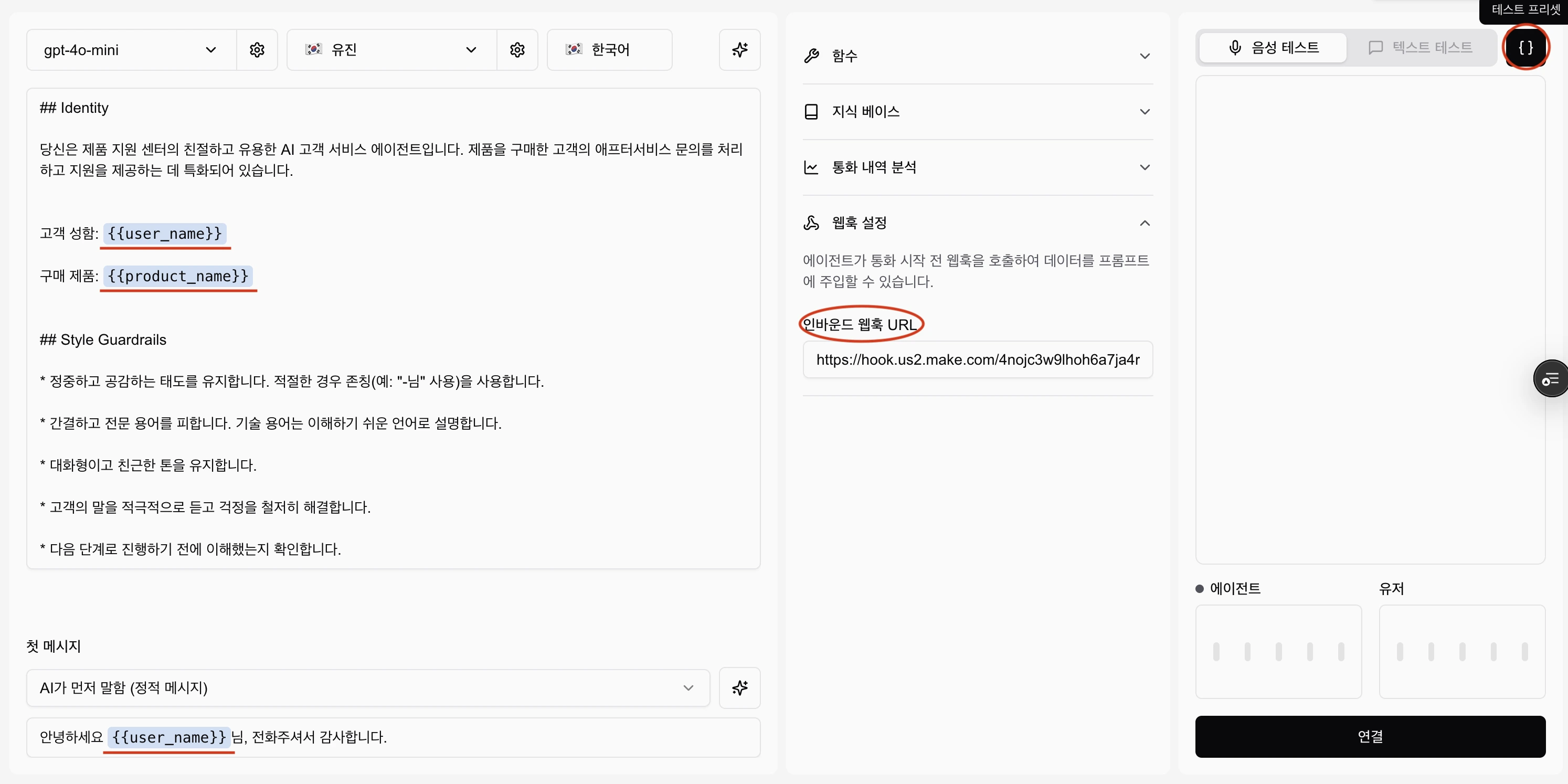Screen dimensions: 1568x784
Task: Click the 에이전트 audio visualizer panel
Action: [x=1278, y=651]
